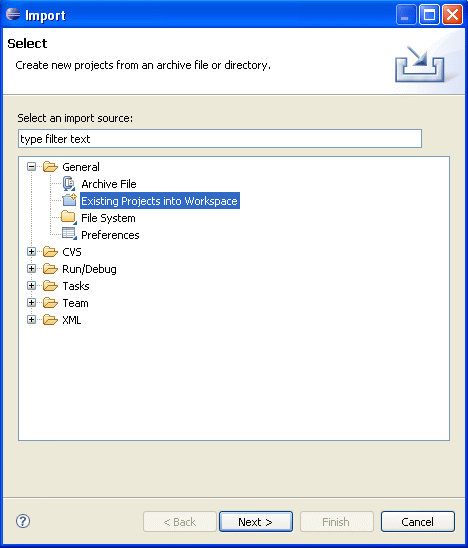Click the Archive File import icon

point(69,184)
